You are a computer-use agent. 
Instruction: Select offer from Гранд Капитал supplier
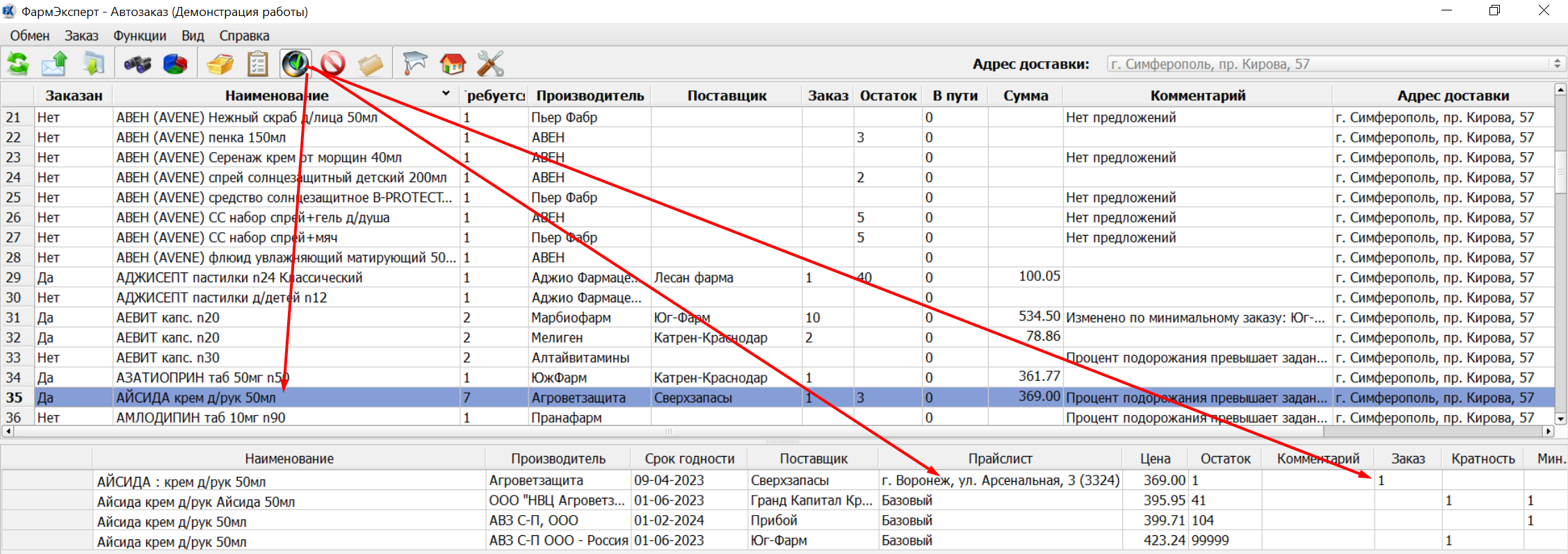(x=784, y=500)
